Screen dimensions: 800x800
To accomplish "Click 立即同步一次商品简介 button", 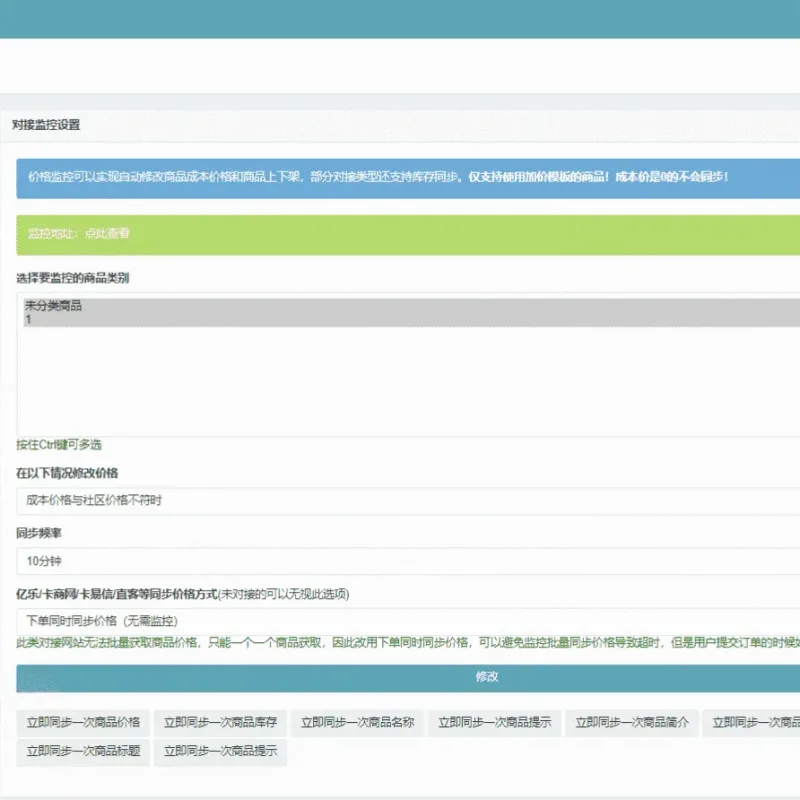I will click(632, 722).
